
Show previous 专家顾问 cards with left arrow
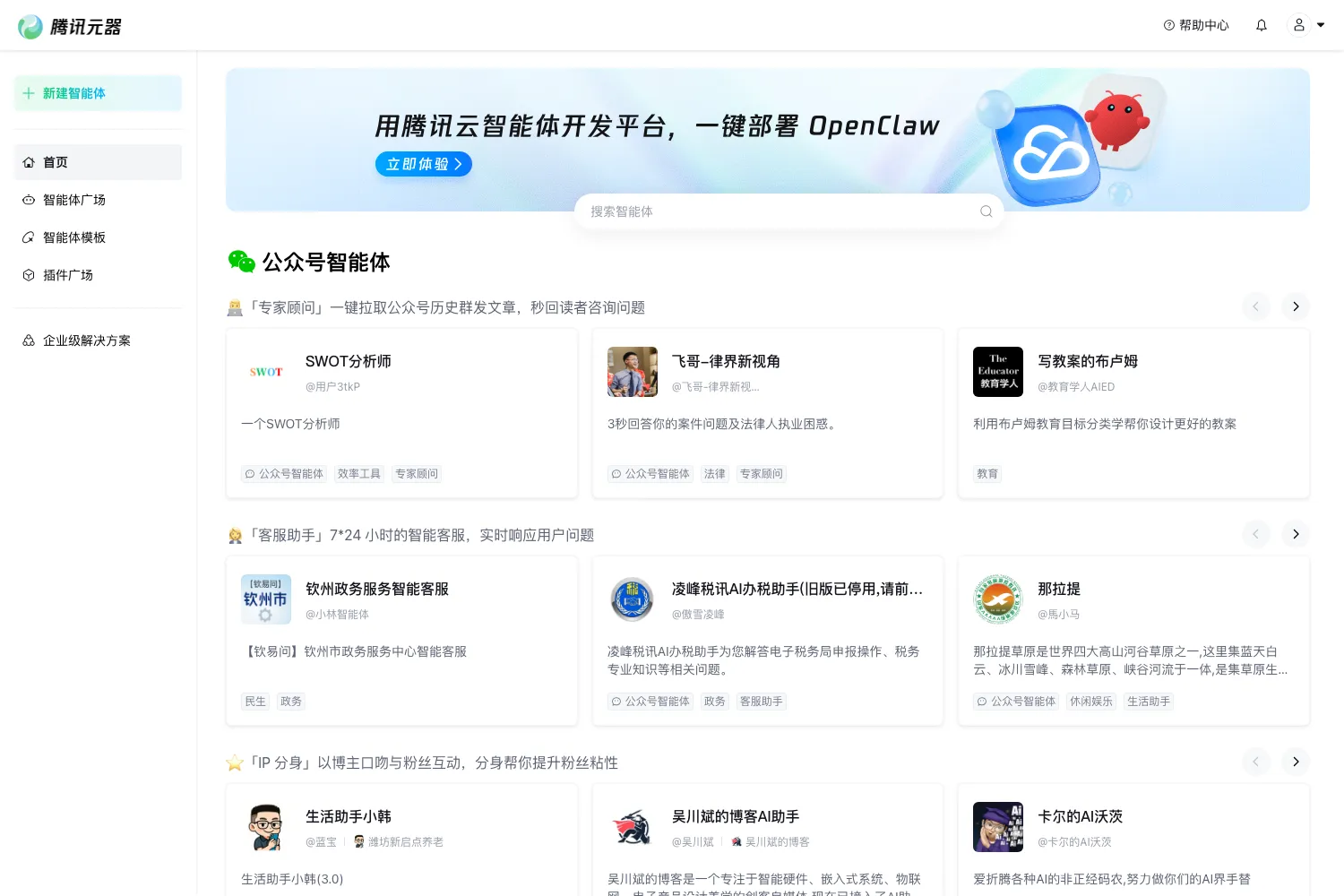pos(1255,306)
